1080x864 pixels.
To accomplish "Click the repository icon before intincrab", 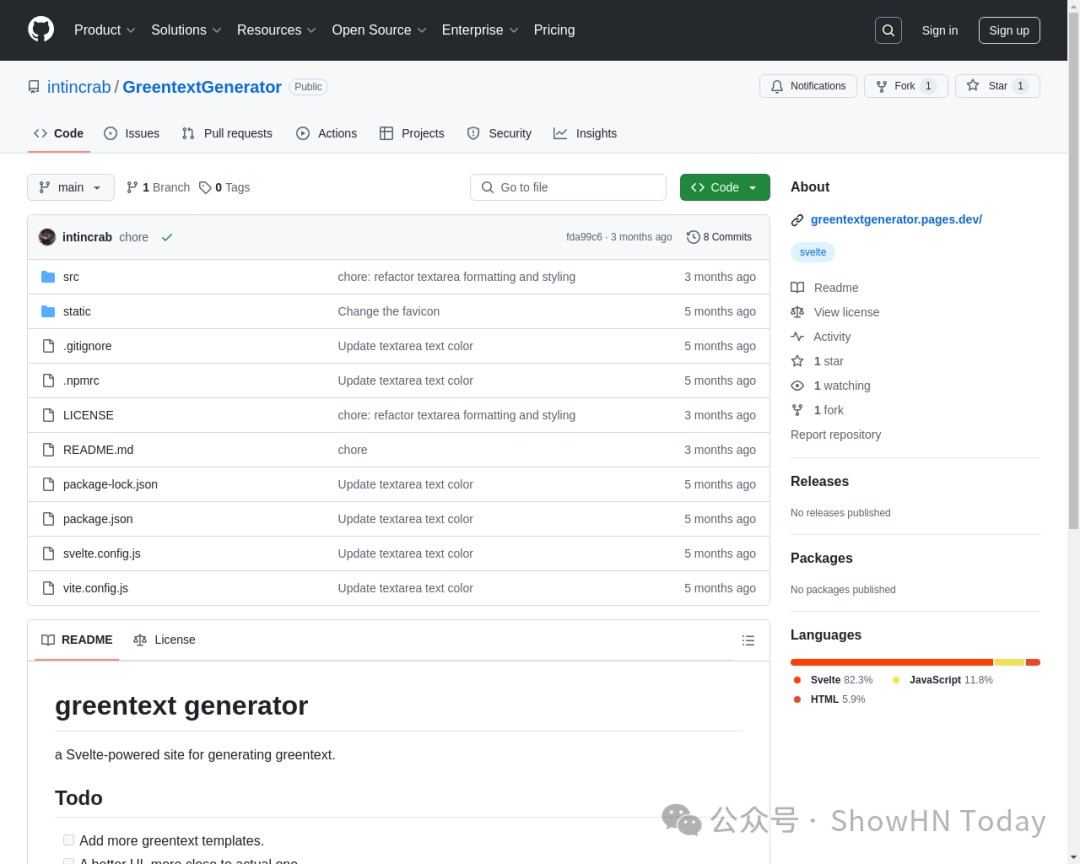I will click(34, 87).
